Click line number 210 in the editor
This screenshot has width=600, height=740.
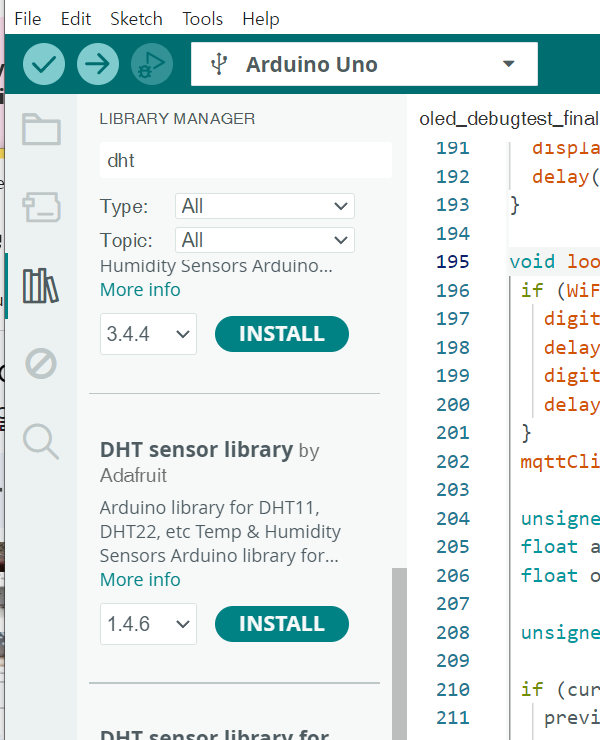pyautogui.click(x=452, y=690)
